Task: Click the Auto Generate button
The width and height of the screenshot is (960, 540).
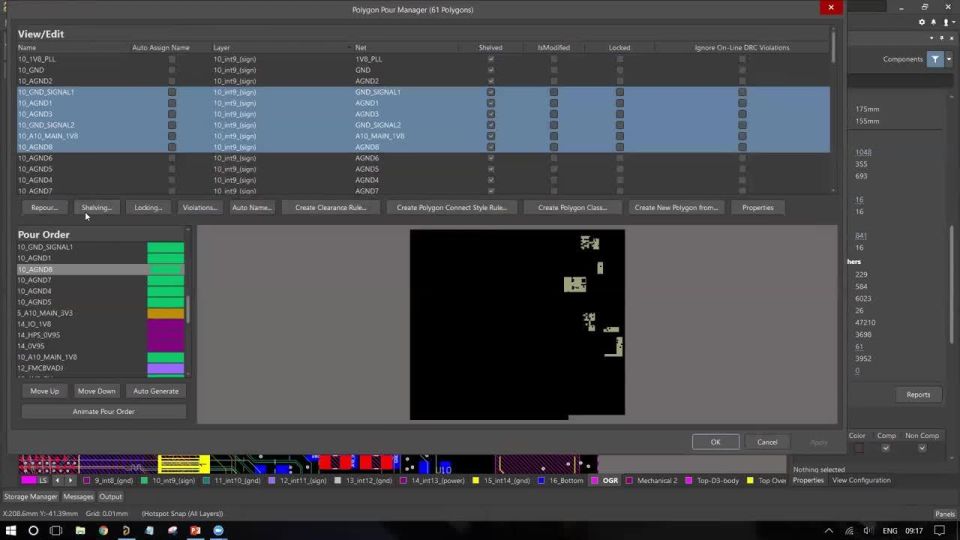Action: (156, 391)
